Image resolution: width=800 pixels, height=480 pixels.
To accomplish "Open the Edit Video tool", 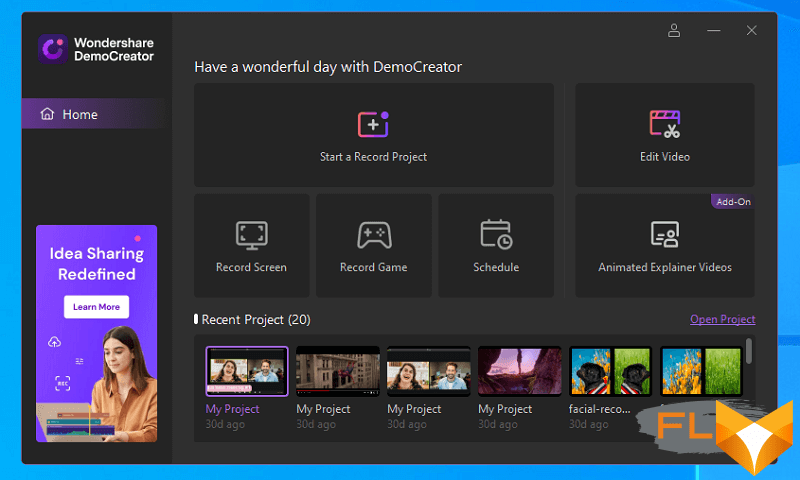I will (x=664, y=125).
